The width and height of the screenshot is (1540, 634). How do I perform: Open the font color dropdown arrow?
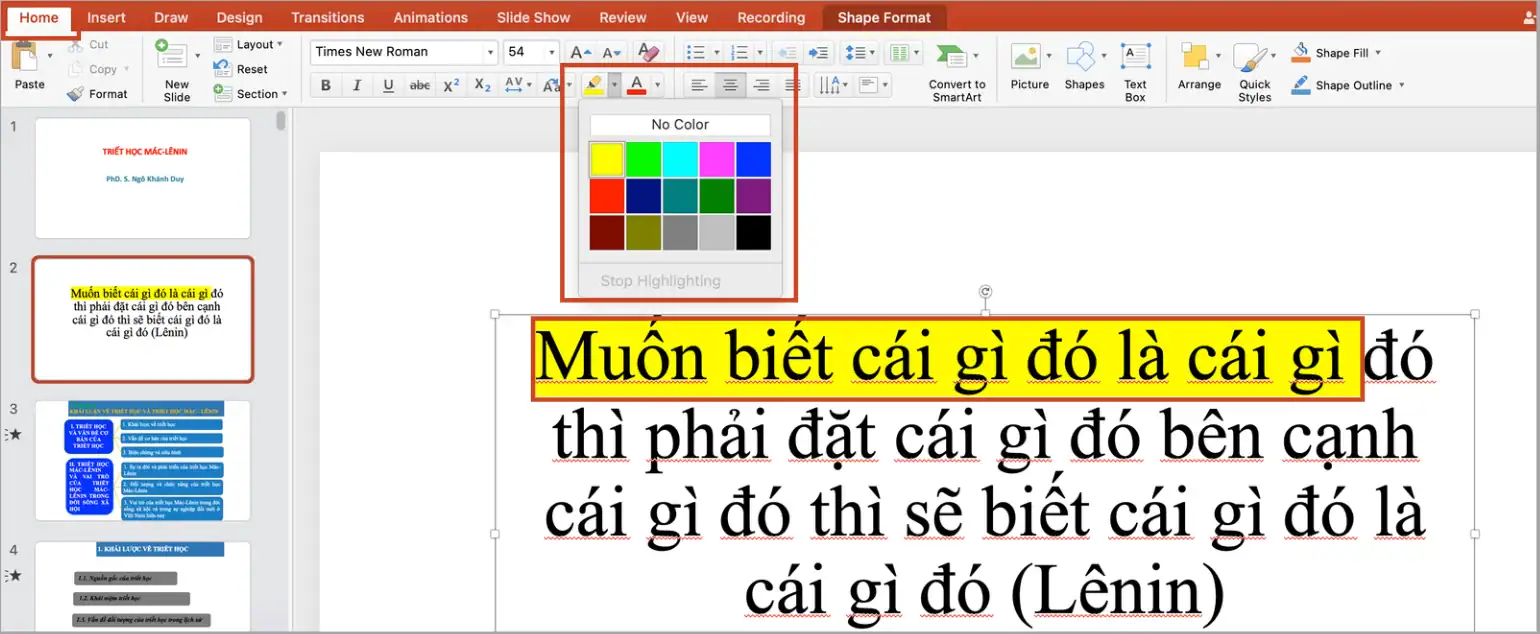(x=657, y=85)
